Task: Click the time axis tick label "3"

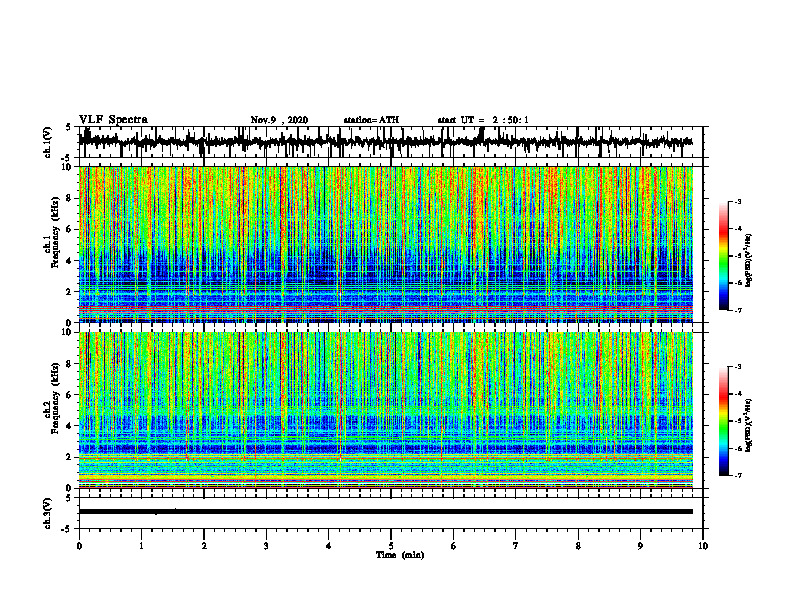Action: [266, 546]
